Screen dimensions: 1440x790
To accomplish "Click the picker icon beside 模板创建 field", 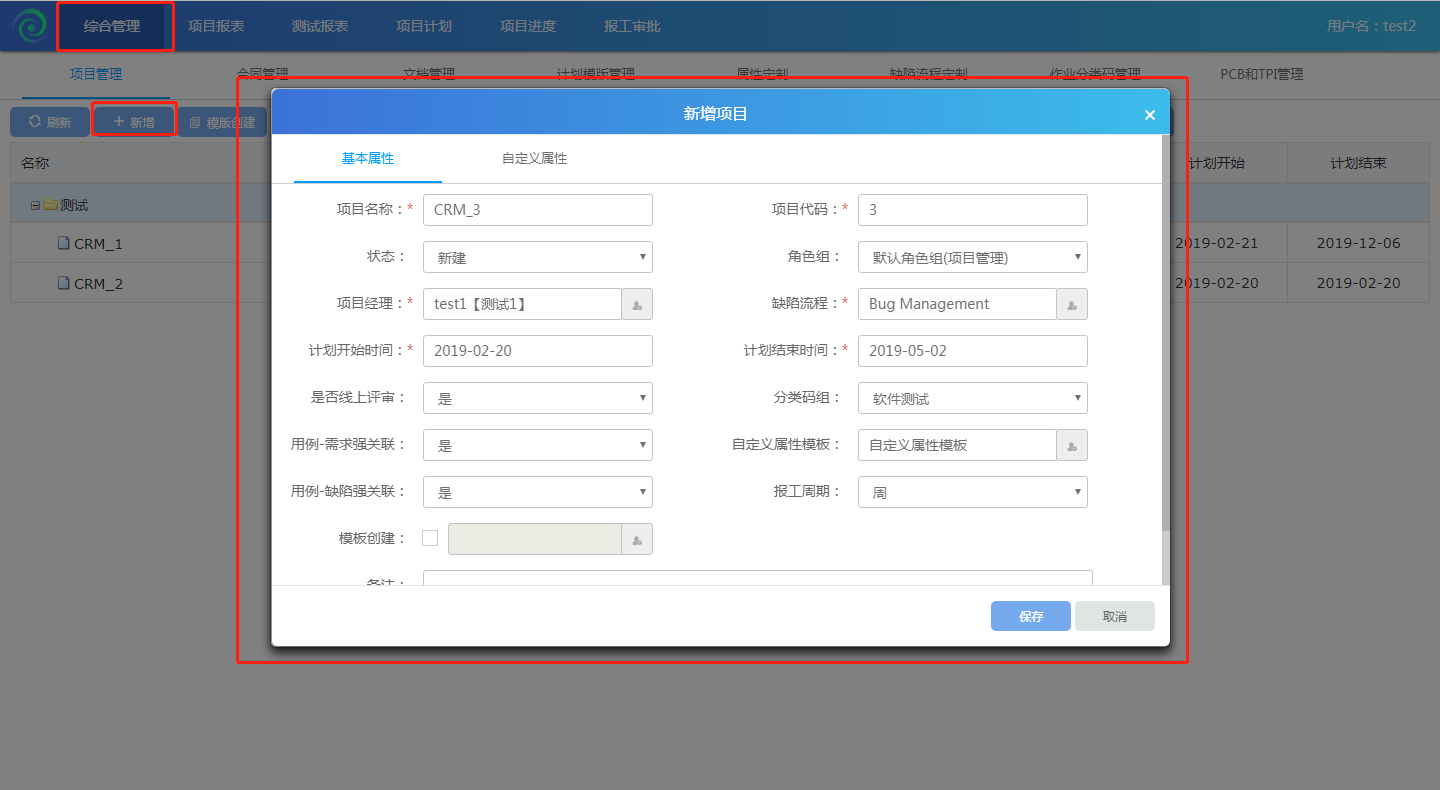I will tap(637, 539).
